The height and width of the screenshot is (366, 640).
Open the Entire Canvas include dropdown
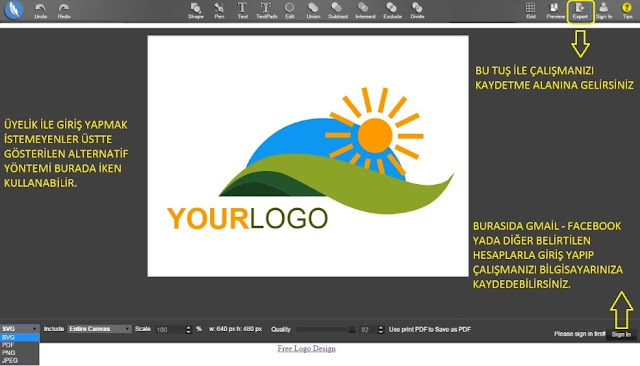coord(99,329)
